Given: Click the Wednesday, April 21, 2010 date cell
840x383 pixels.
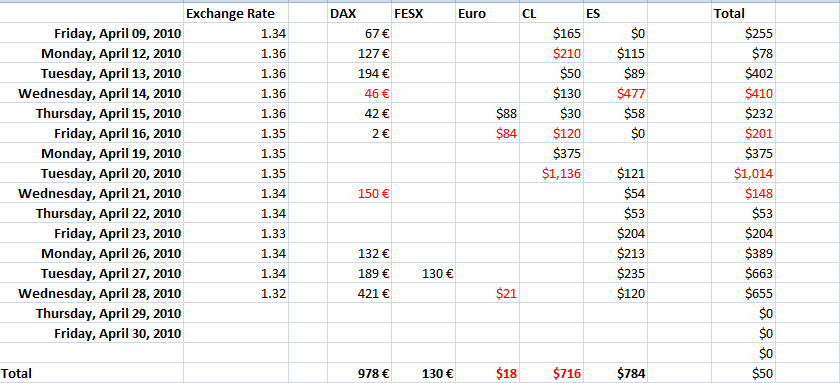Looking at the screenshot, I should pos(92,193).
